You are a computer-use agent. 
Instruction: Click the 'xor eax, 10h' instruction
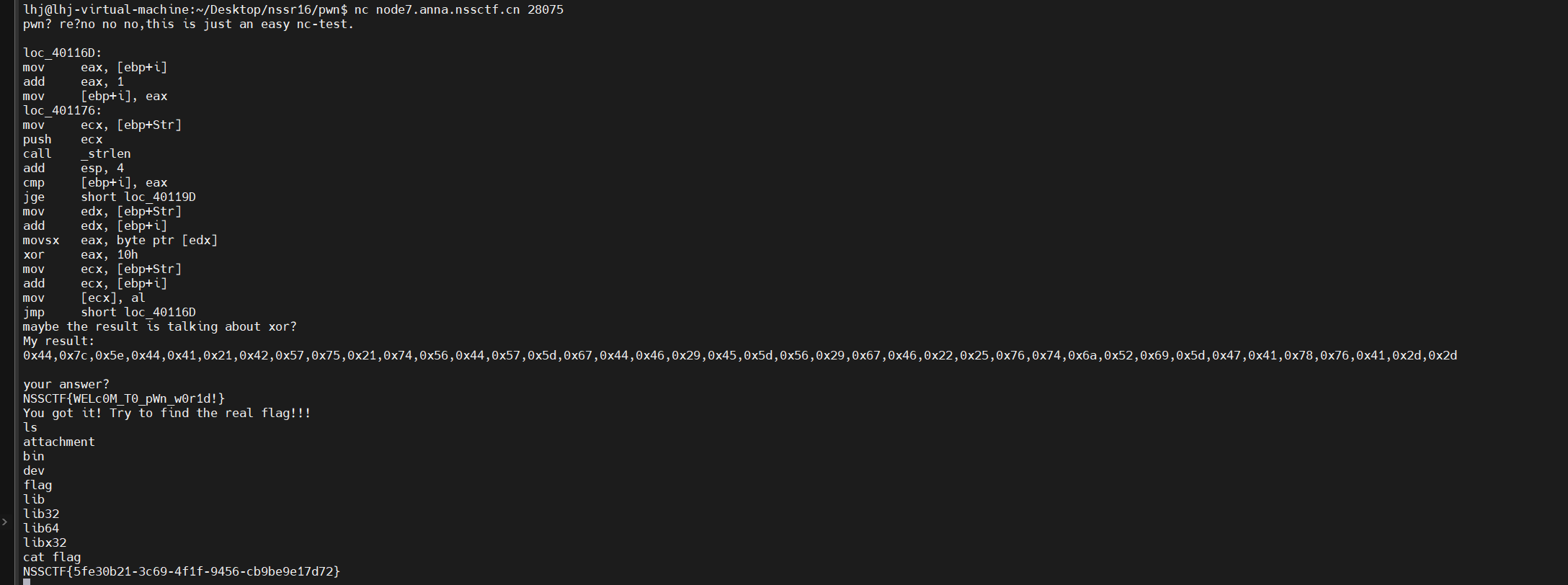(81, 254)
